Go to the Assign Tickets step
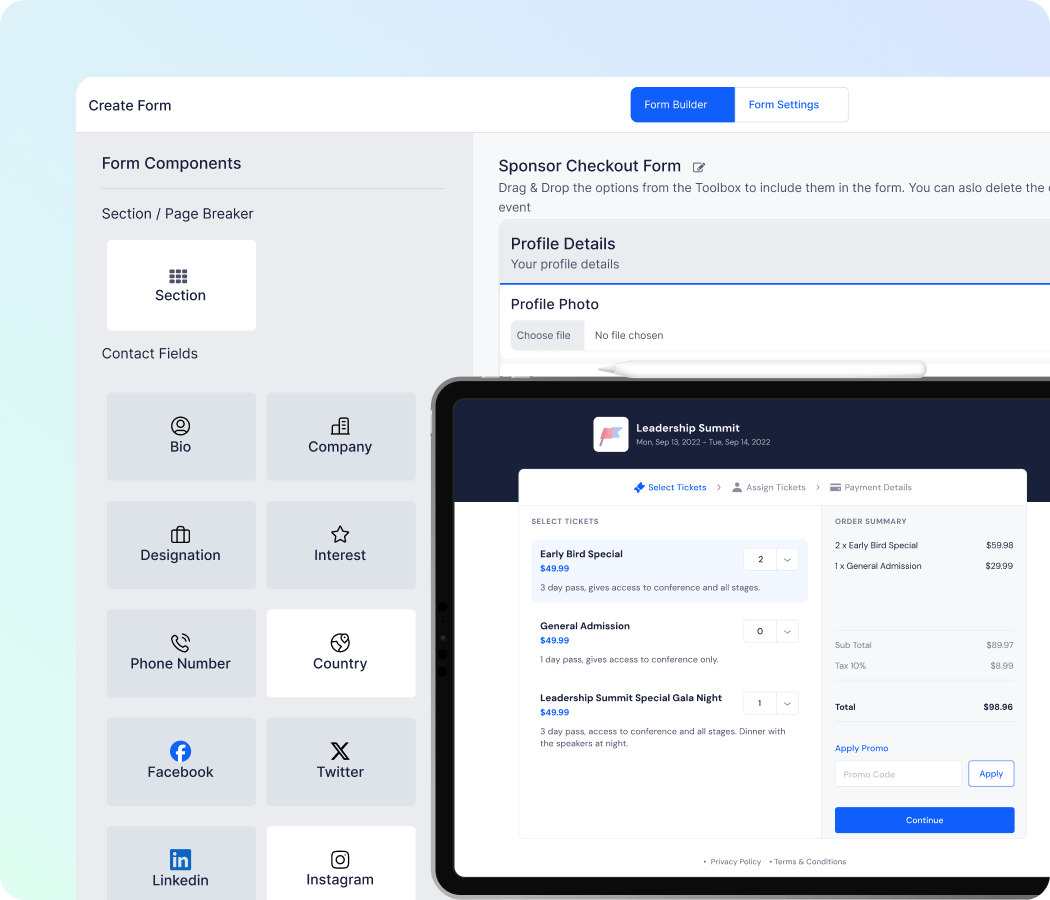Viewport: 1050px width, 900px height. [x=769, y=488]
